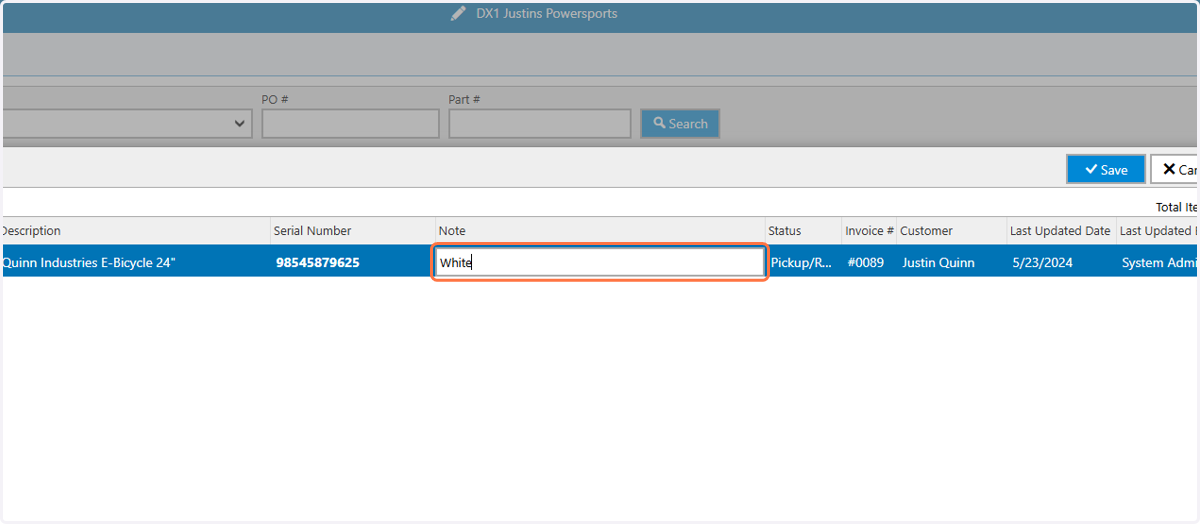This screenshot has height=524, width=1200.
Task: Click the Cancel button
Action: pos(1175,169)
